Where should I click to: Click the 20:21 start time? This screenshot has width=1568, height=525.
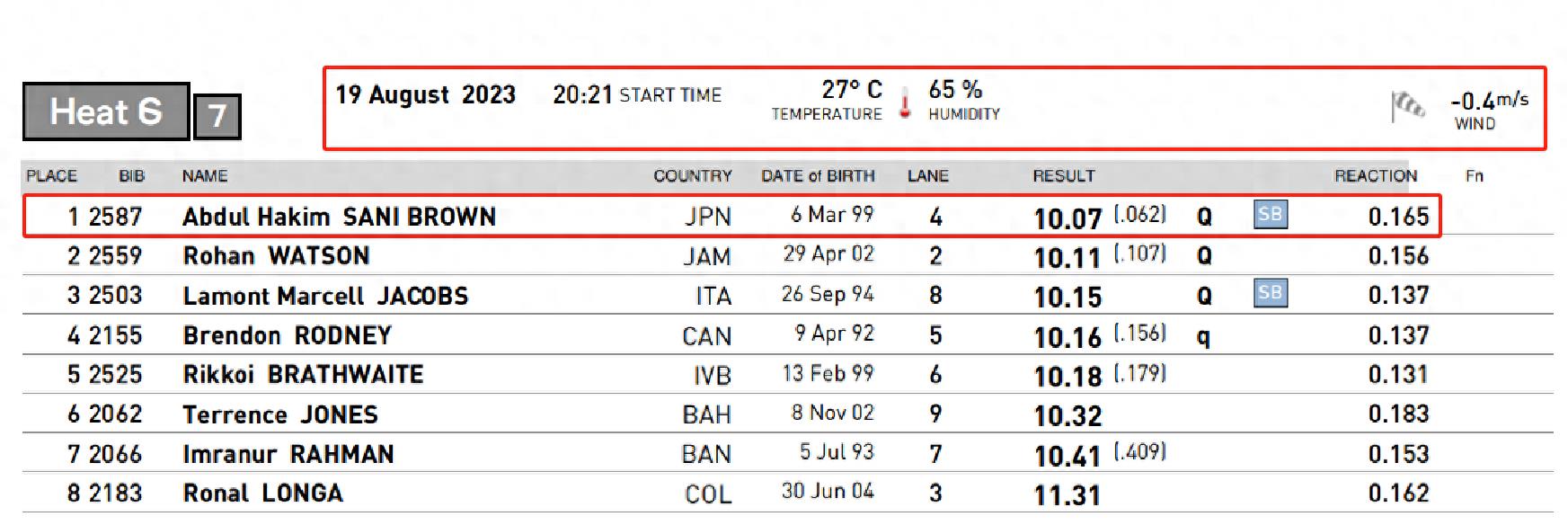[582, 94]
